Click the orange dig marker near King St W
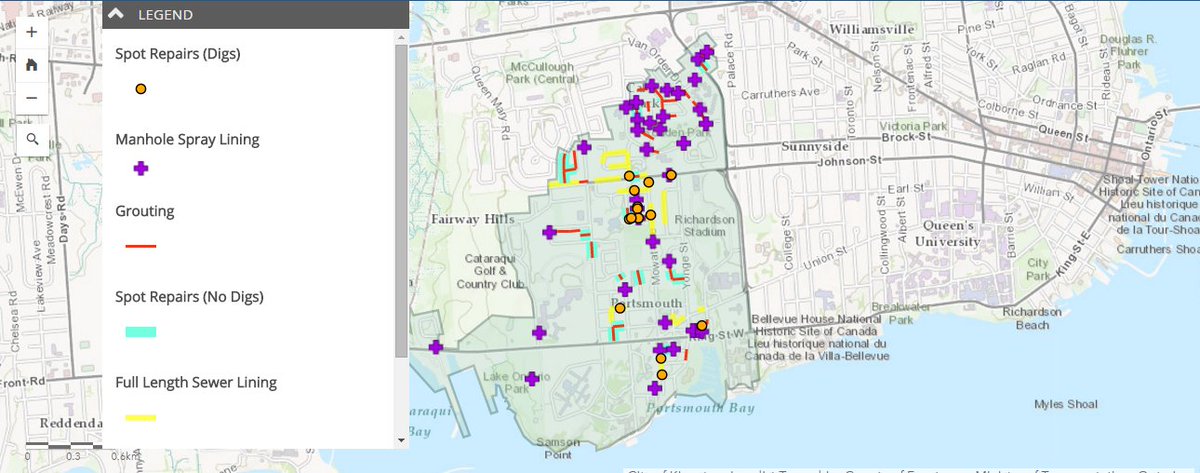This screenshot has width=1200, height=473. tap(702, 325)
